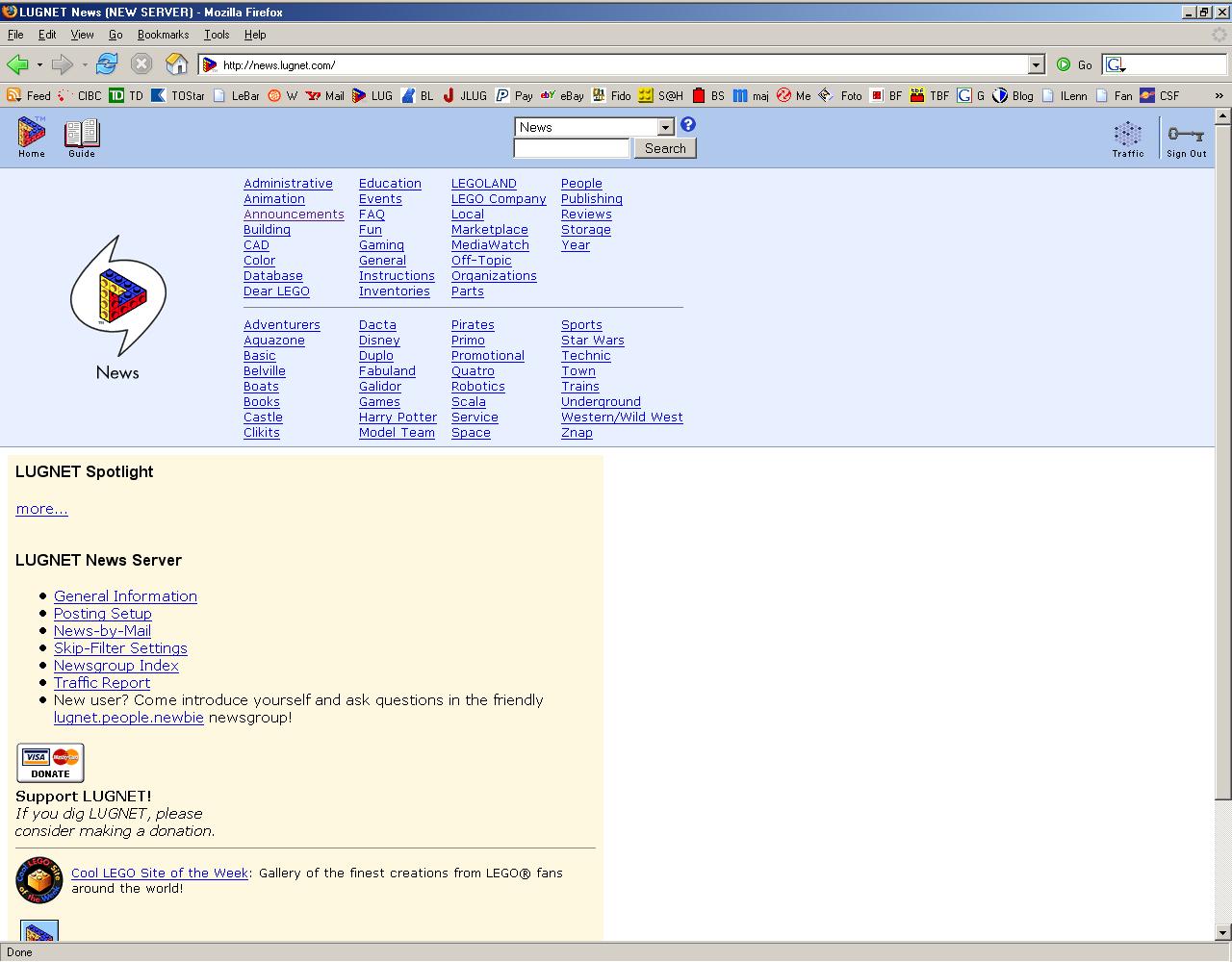
Task: Open the browser Home page button
Action: click(177, 64)
